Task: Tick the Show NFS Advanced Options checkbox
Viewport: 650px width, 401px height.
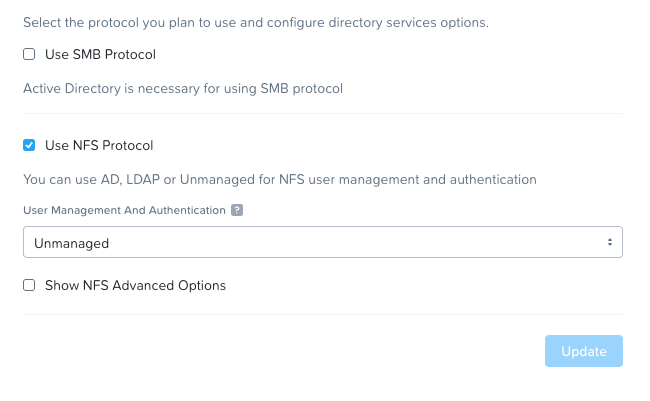Action: pyautogui.click(x=29, y=285)
